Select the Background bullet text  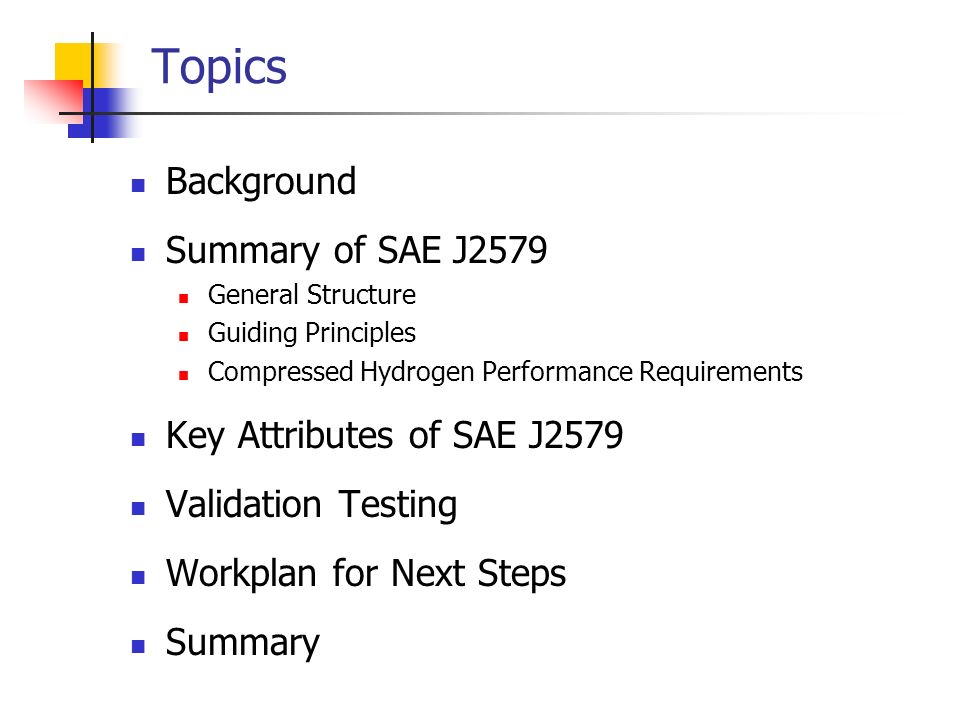(261, 182)
